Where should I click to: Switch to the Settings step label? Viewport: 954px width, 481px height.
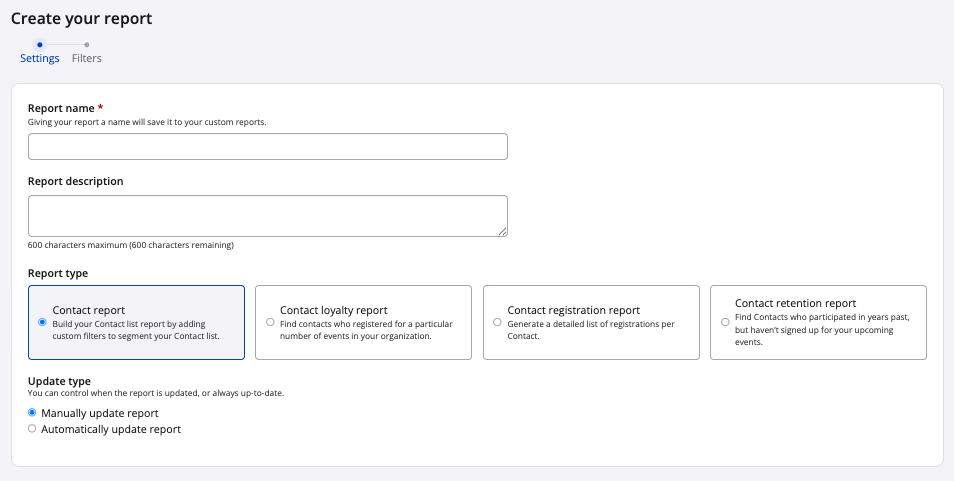[x=40, y=58]
